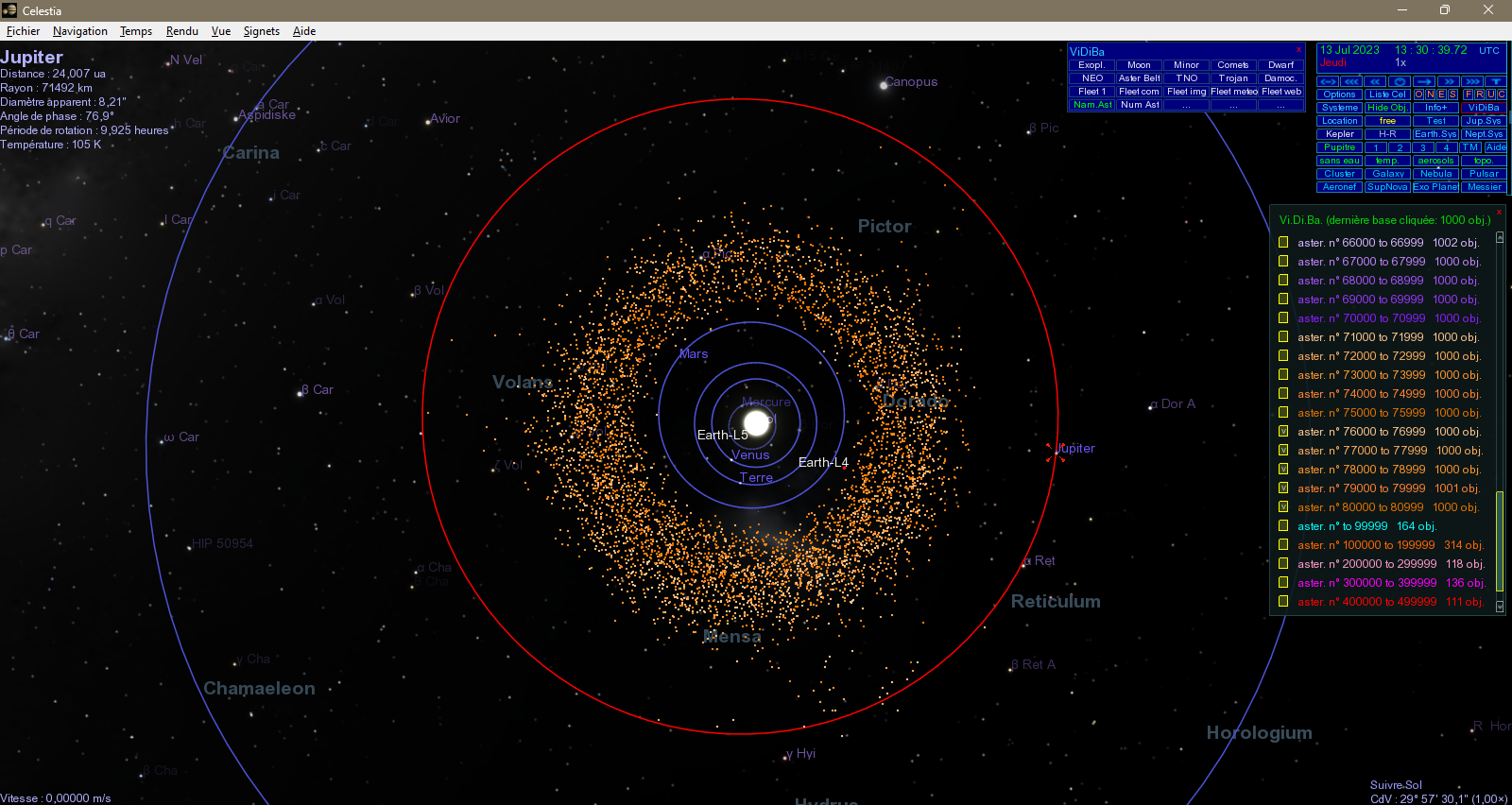Click the double right arrow faster-time icon
Viewport: 1512px width, 805px height.
pos(1449,82)
